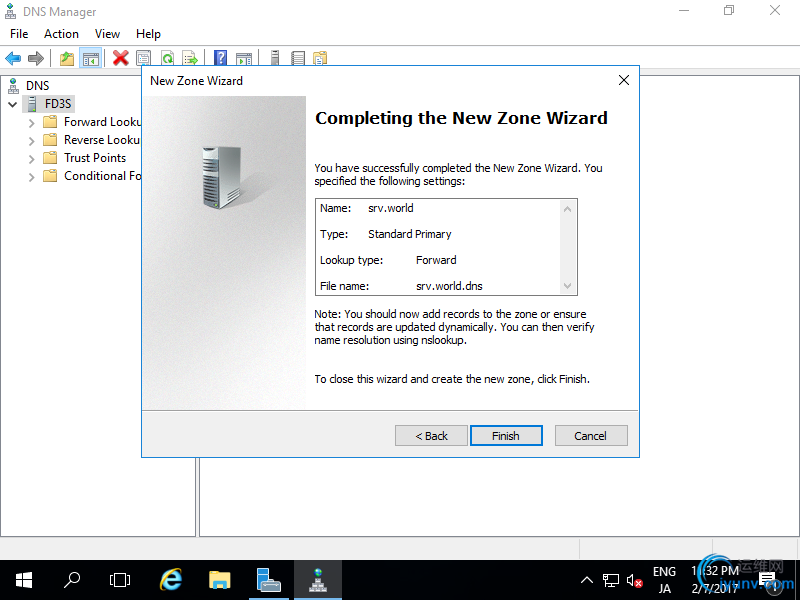Open the Help menu
Image resolution: width=800 pixels, height=600 pixels.
click(x=148, y=34)
